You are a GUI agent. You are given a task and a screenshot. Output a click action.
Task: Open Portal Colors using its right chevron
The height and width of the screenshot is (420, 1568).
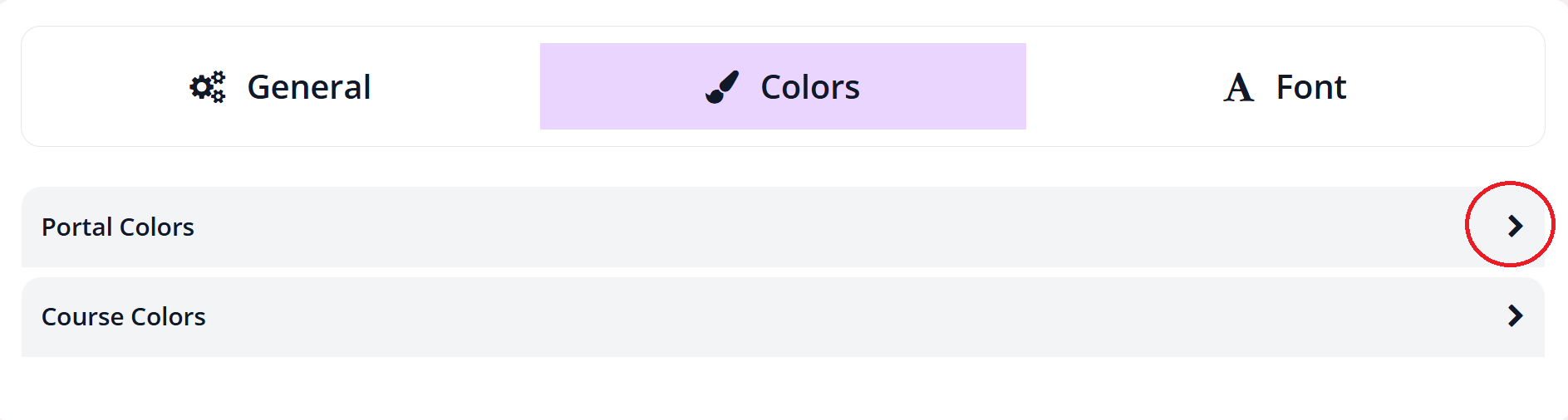pyautogui.click(x=1515, y=226)
